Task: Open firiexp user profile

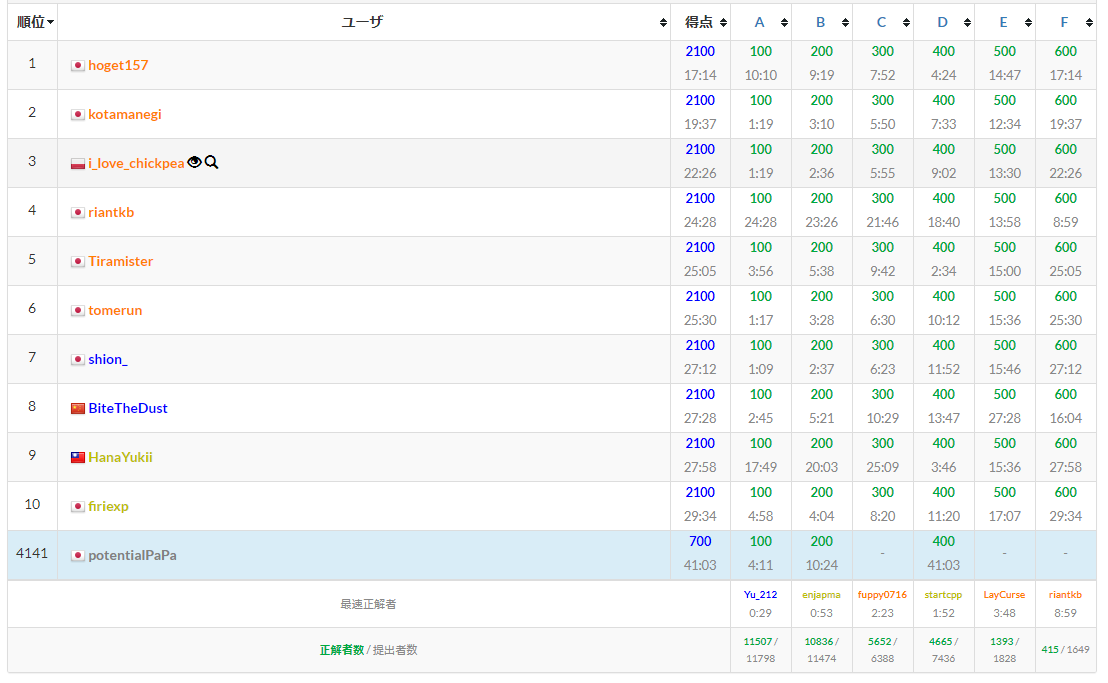Action: (x=108, y=506)
